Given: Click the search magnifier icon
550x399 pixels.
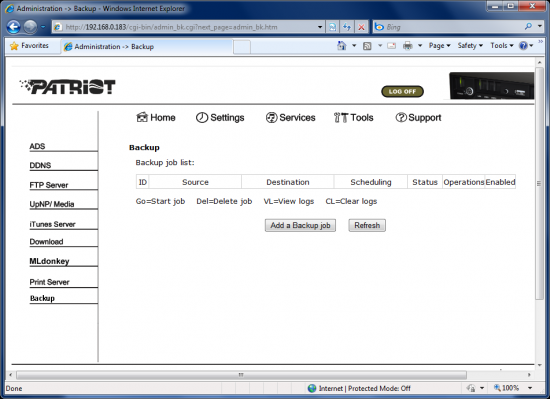Looking at the screenshot, I should point(528,26).
